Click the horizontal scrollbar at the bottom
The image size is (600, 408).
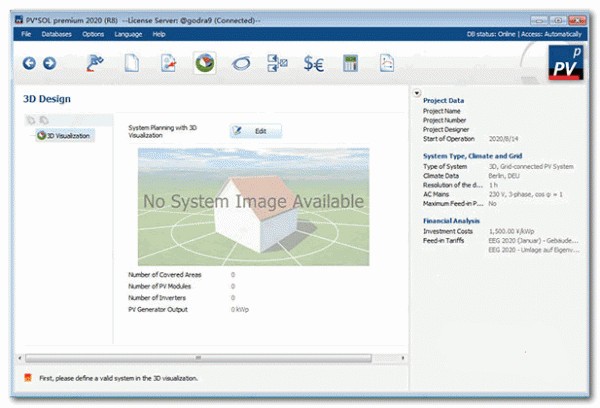pos(200,357)
